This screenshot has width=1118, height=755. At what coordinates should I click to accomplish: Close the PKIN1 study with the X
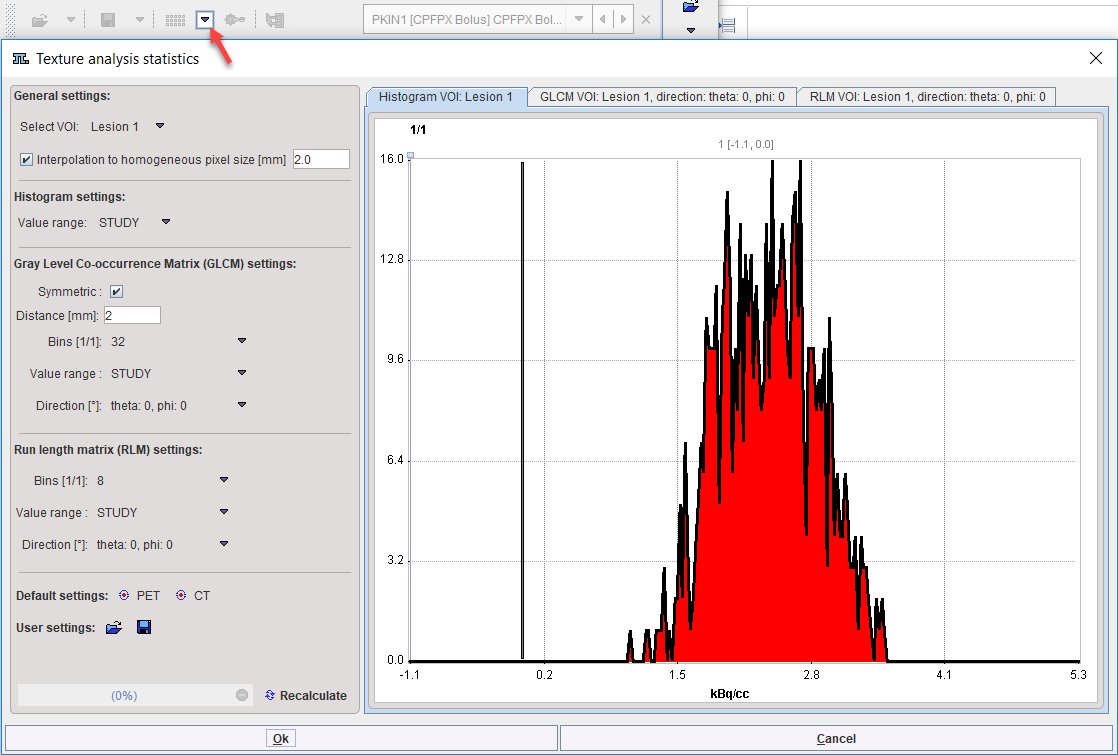[x=646, y=20]
